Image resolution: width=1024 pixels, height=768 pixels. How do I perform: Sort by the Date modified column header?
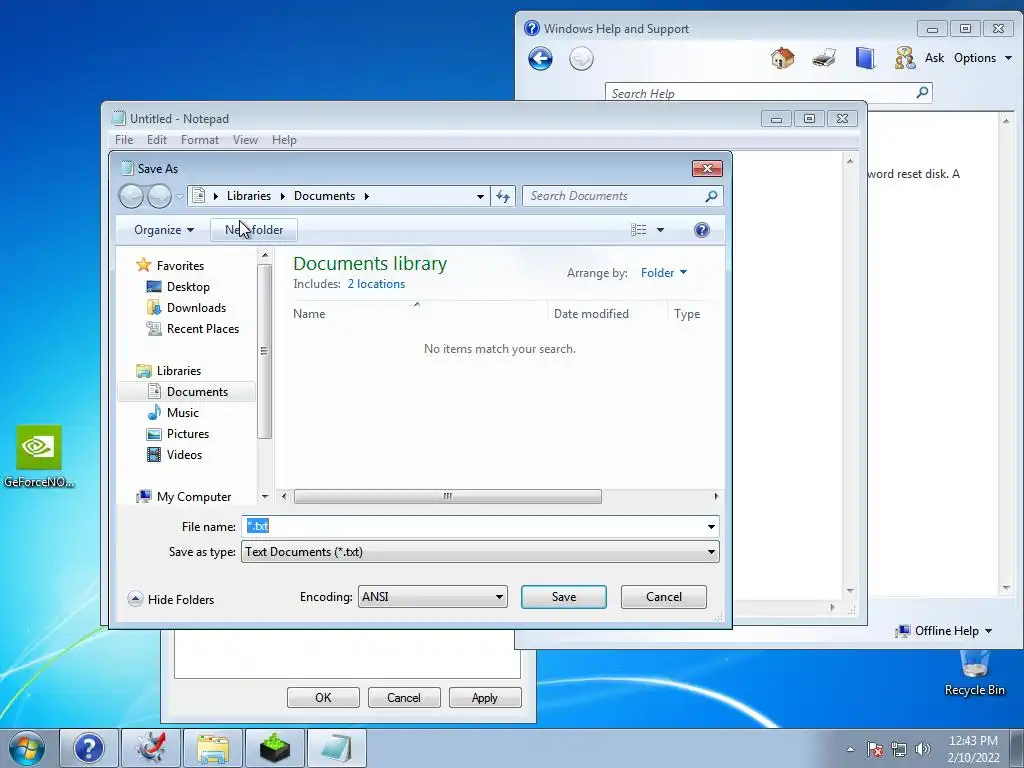[x=591, y=314]
